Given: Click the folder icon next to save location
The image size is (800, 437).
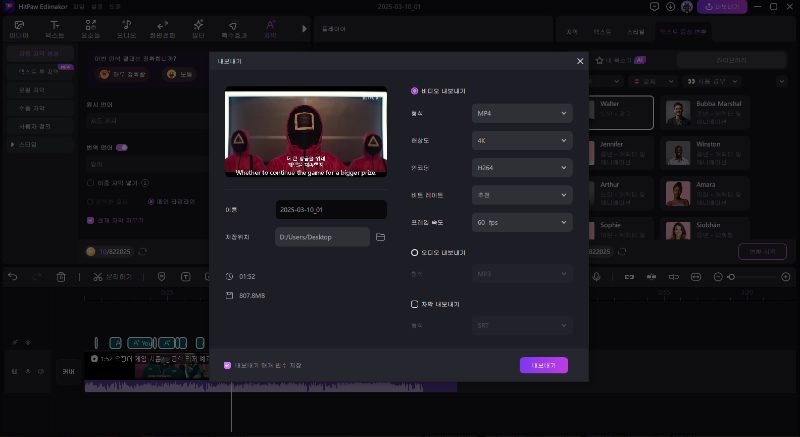Looking at the screenshot, I should [380, 237].
